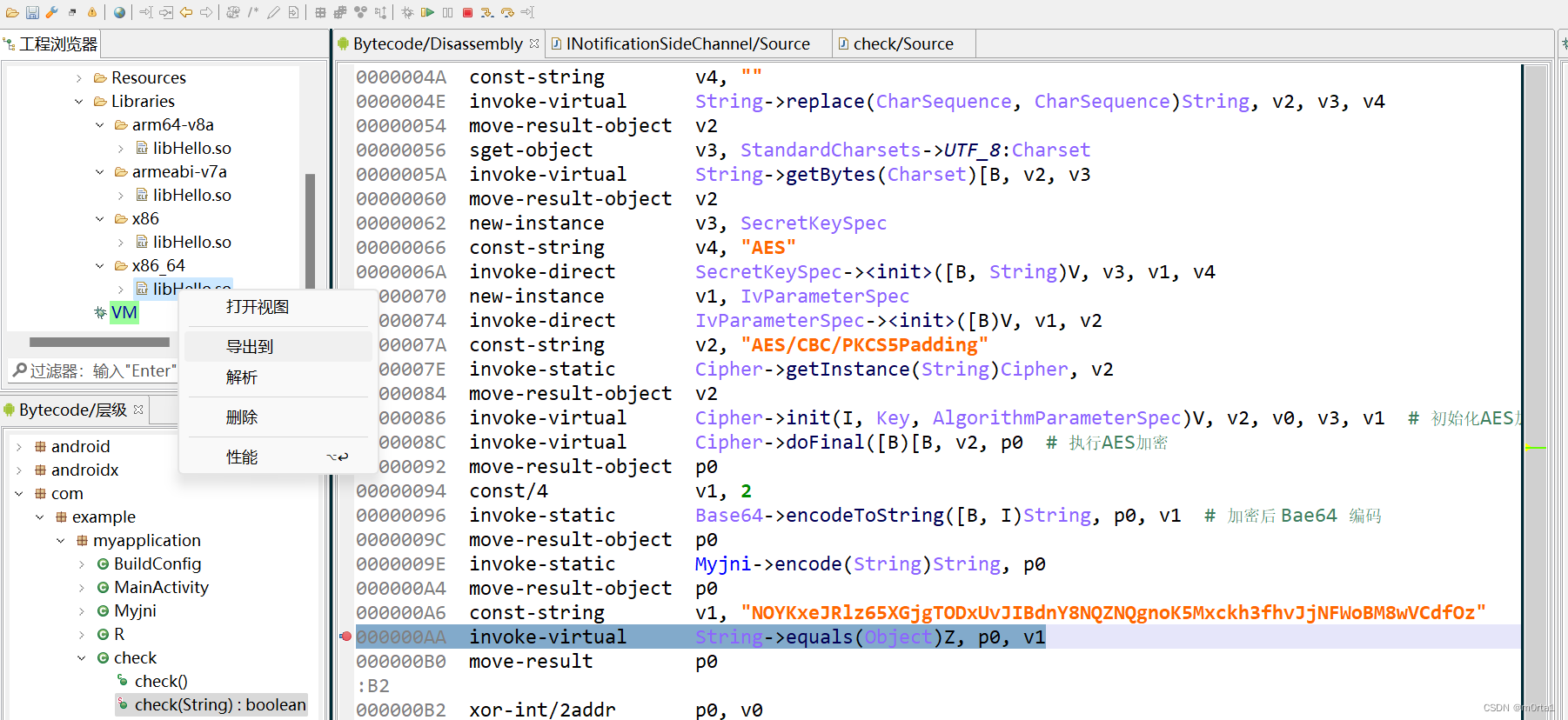The image size is (1568, 720).
Task: Click the disassembly view vertical scrollbar
Action: 1535,391
